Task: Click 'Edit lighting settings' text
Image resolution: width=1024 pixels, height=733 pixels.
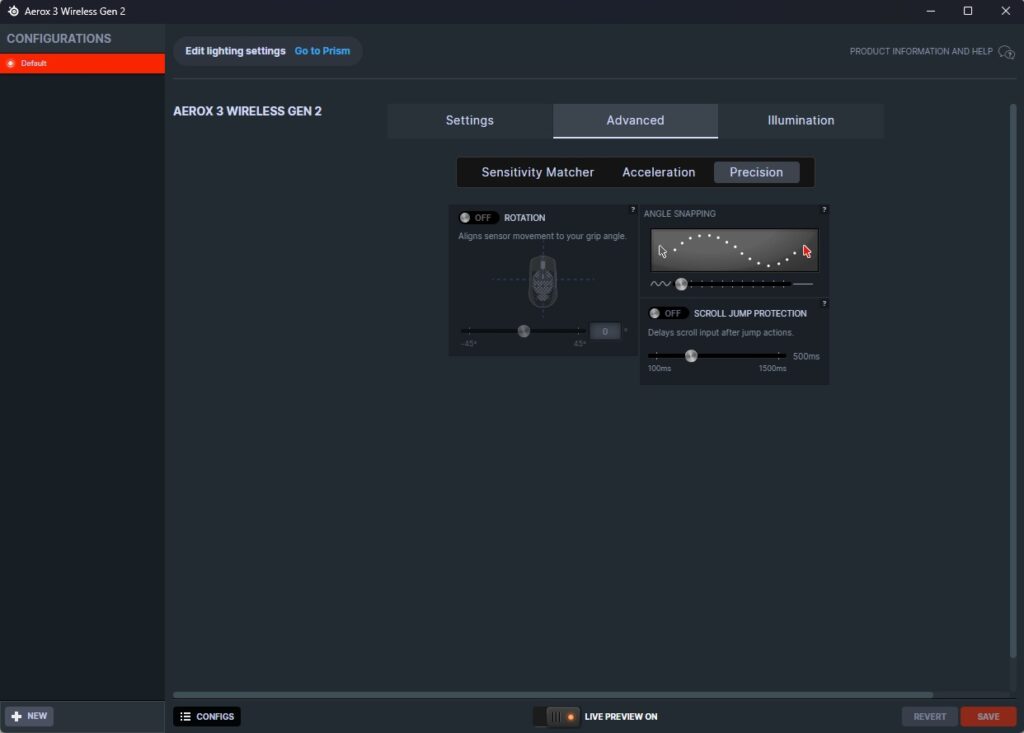Action: pos(235,51)
